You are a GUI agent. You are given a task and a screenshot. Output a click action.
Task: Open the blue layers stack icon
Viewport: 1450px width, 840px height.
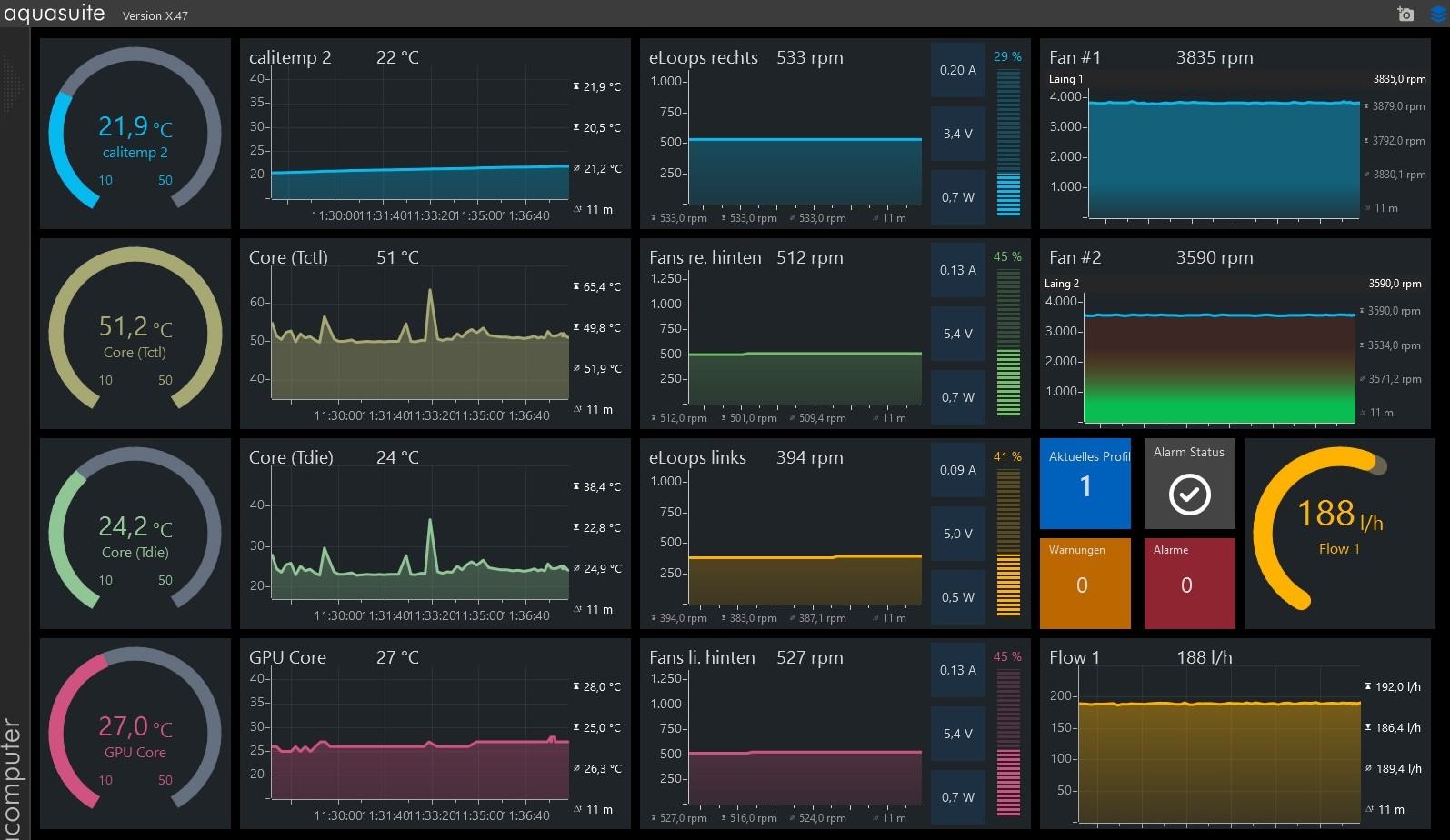pyautogui.click(x=1438, y=14)
